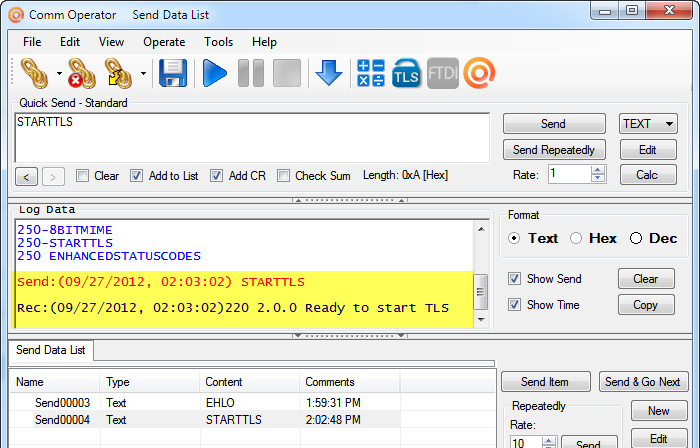Increase Quick Send Rate with the up arrow

click(x=598, y=170)
